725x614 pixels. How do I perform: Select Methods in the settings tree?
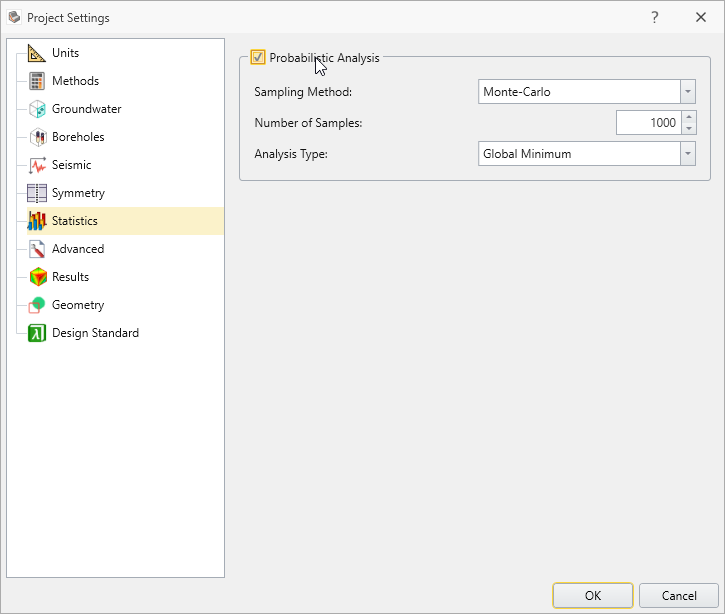click(x=75, y=81)
